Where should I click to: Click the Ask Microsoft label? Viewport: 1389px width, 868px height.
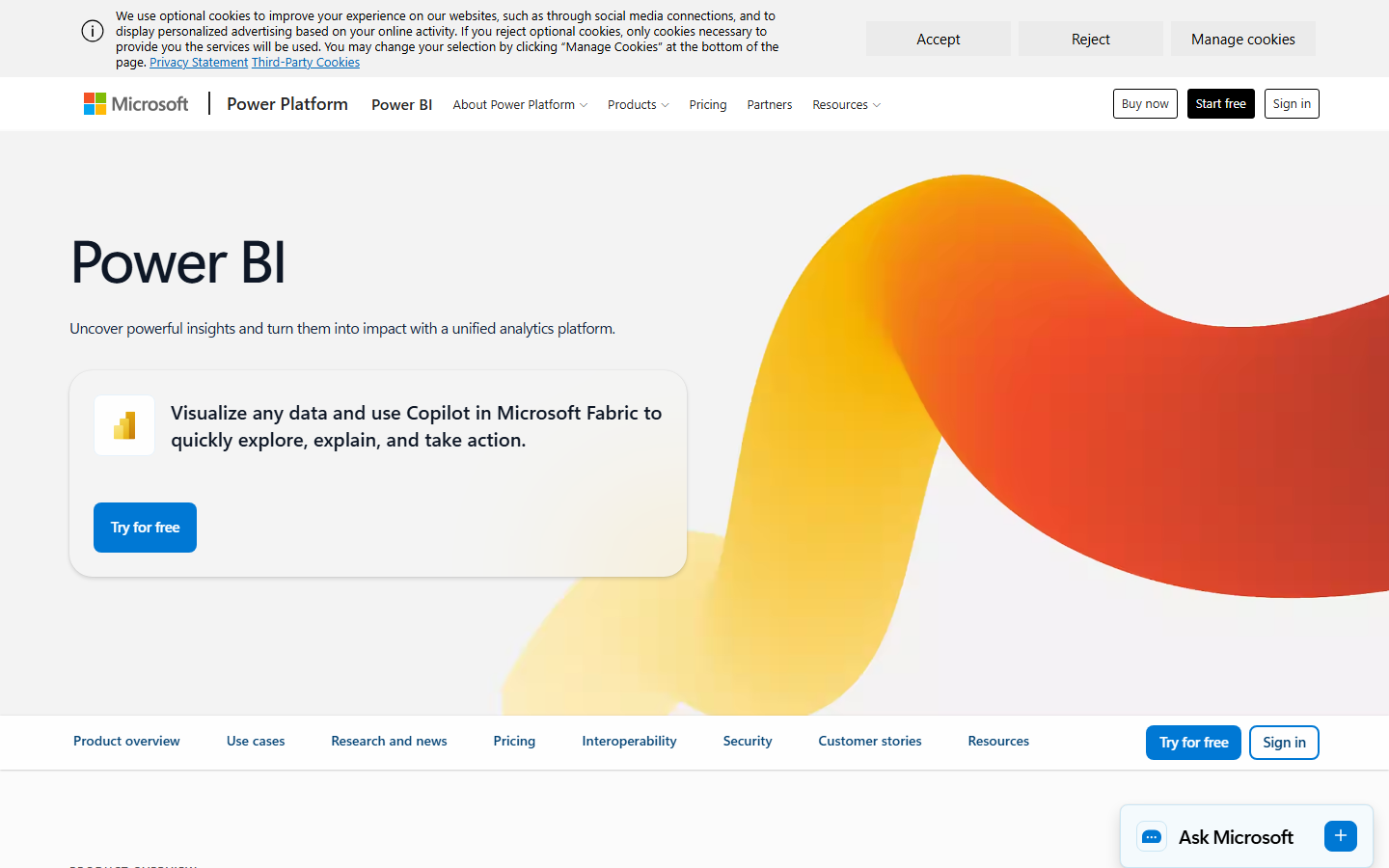[x=1236, y=837]
